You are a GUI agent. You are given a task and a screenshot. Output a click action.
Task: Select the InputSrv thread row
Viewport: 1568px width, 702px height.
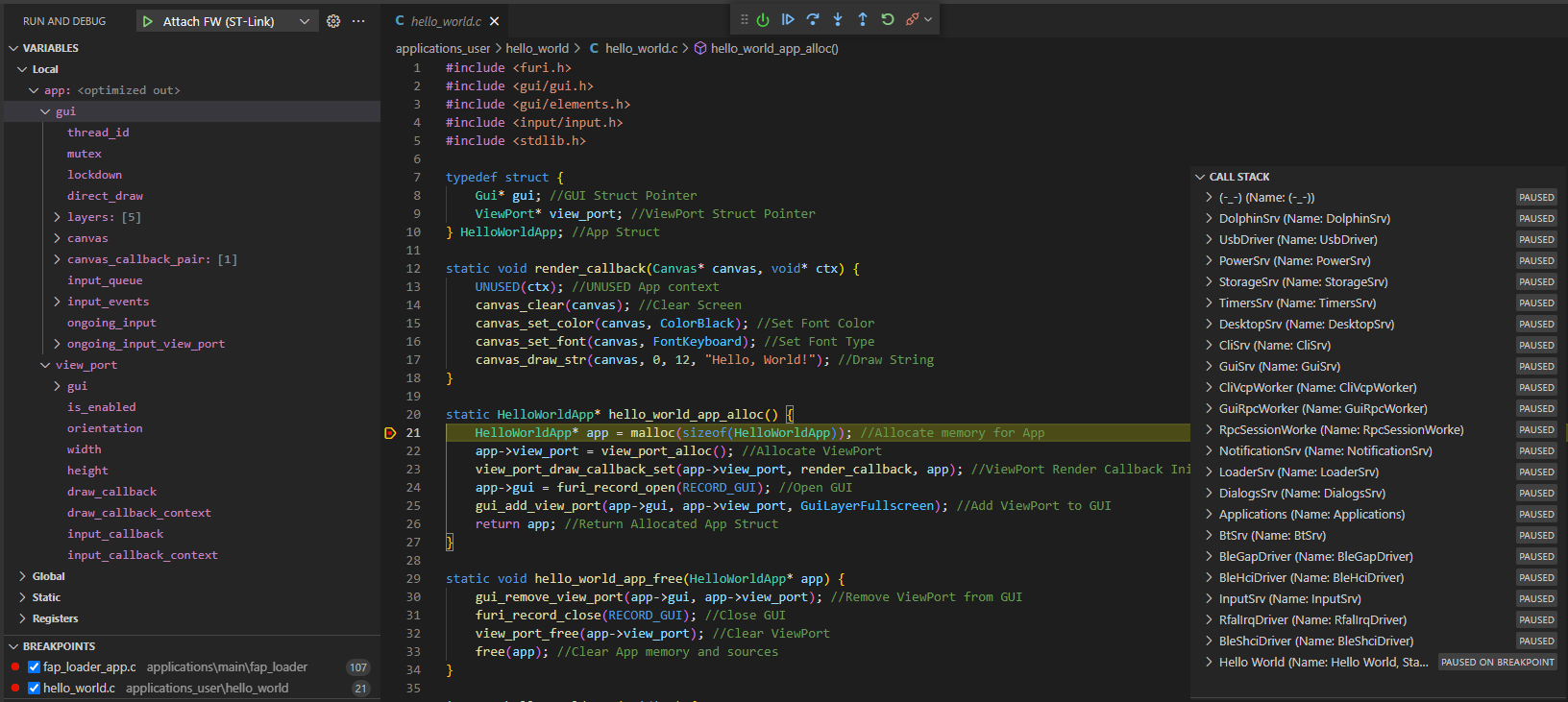1379,599
